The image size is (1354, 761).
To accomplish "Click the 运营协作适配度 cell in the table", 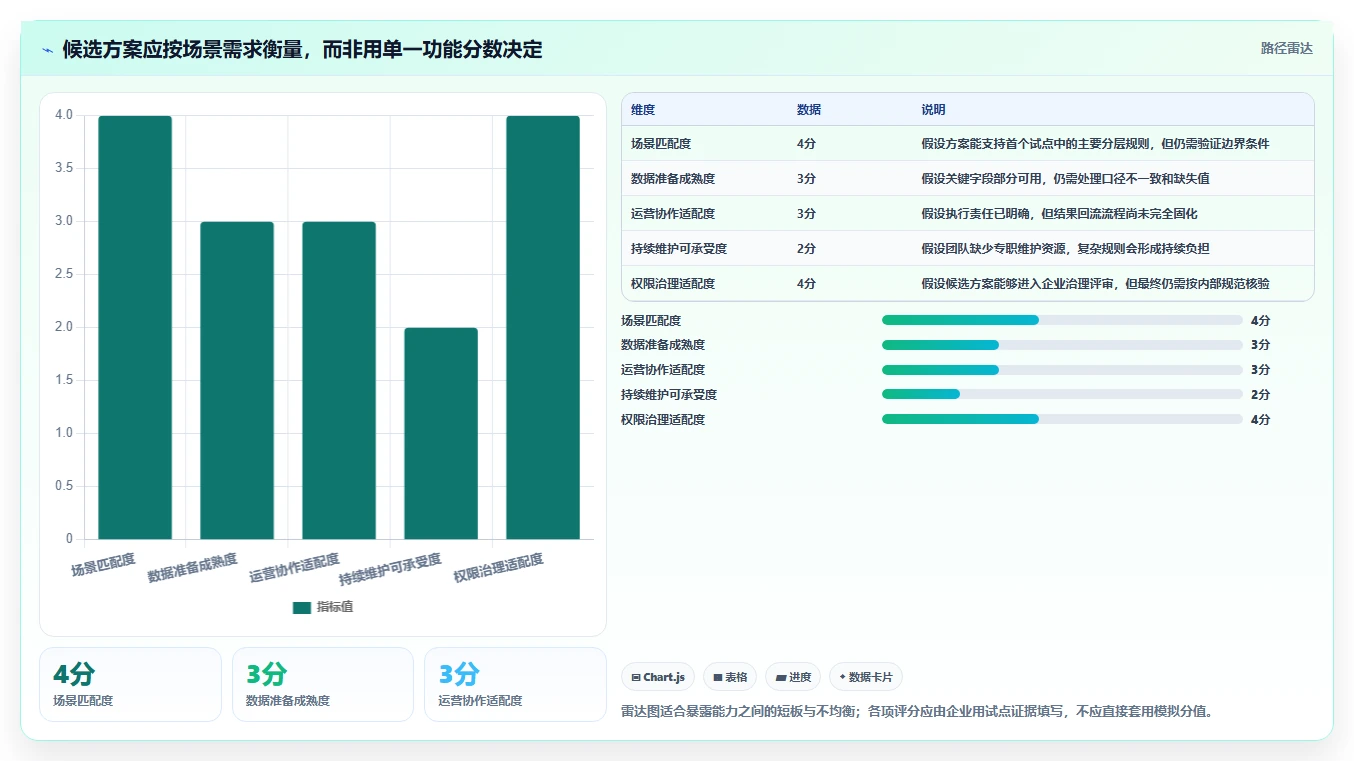I will tap(673, 214).
